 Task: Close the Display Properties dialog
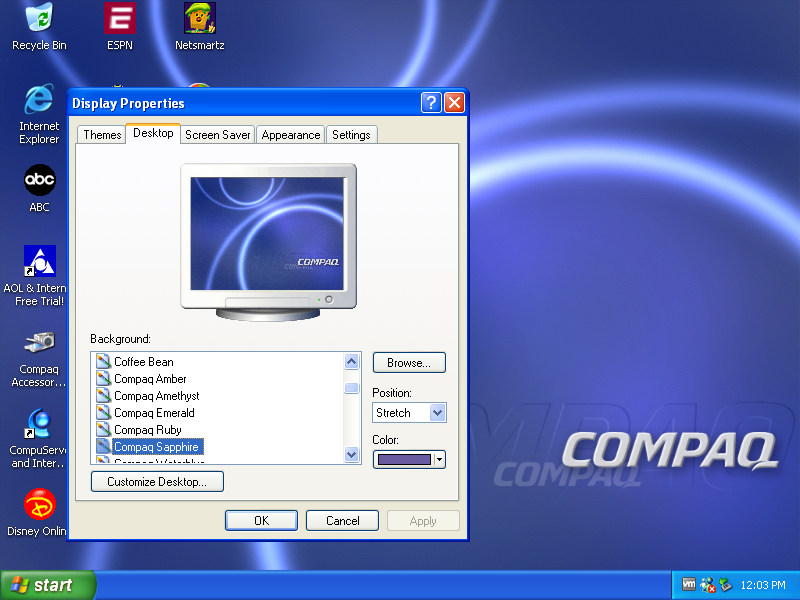point(454,103)
